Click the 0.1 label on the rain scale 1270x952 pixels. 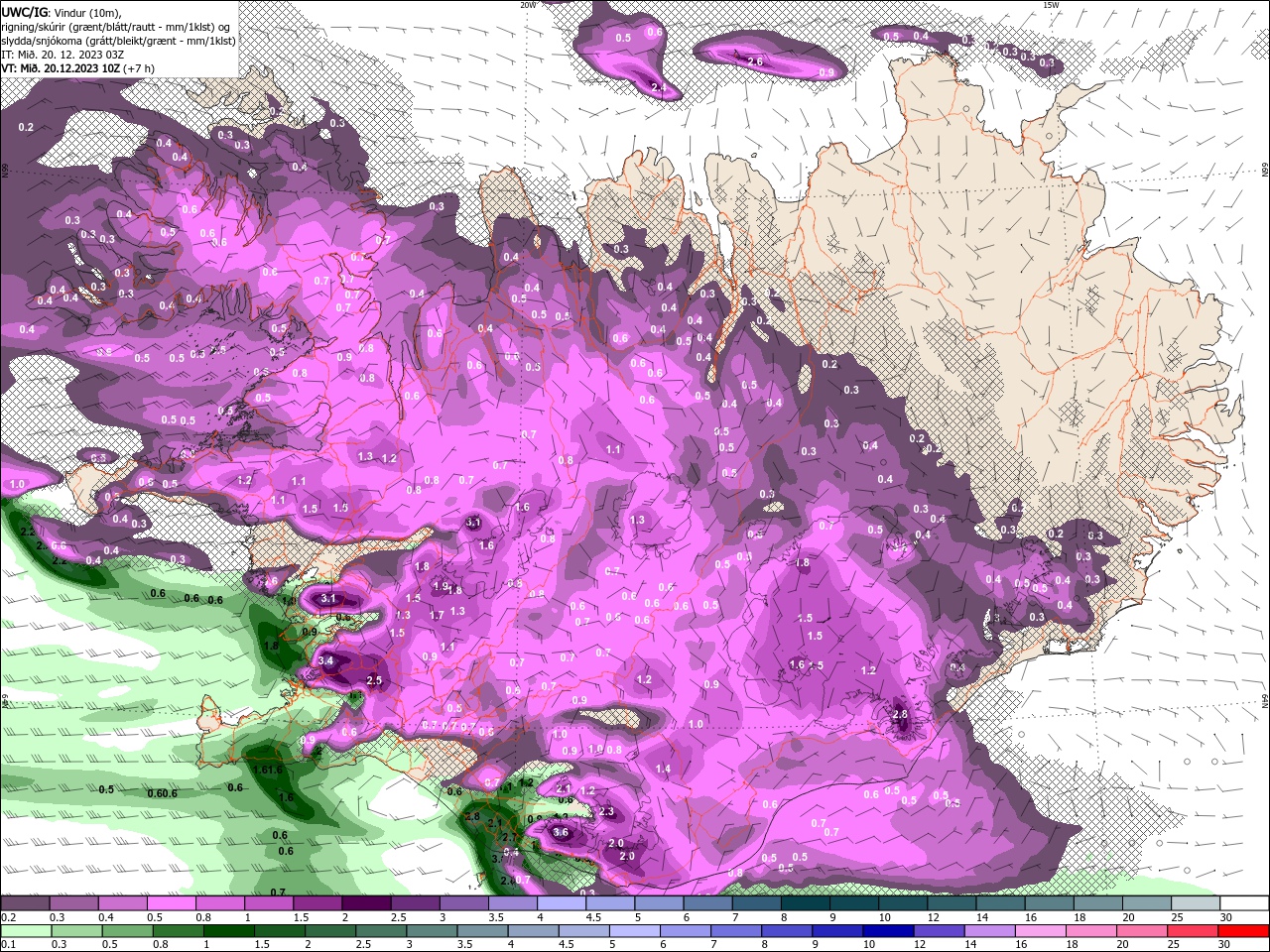click(x=9, y=945)
